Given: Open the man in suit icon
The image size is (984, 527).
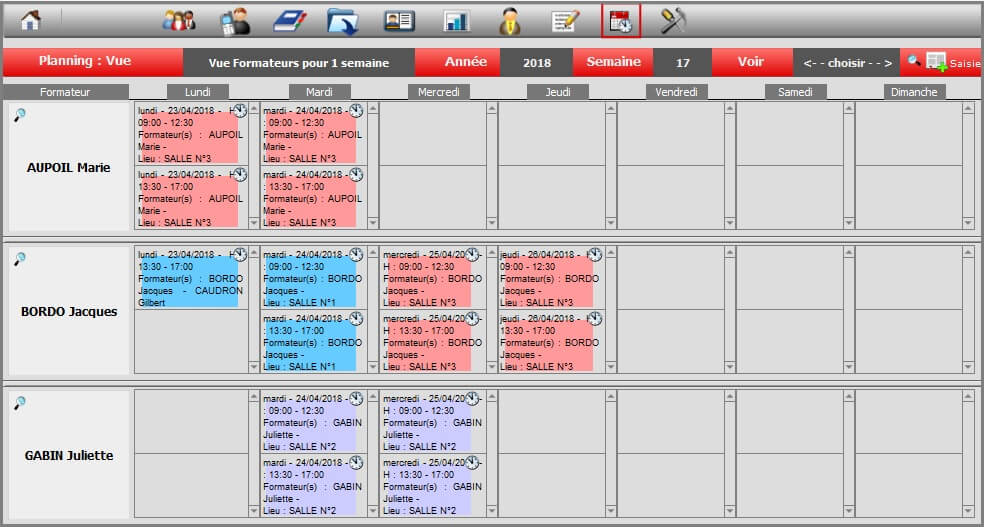Looking at the screenshot, I should coord(510,21).
